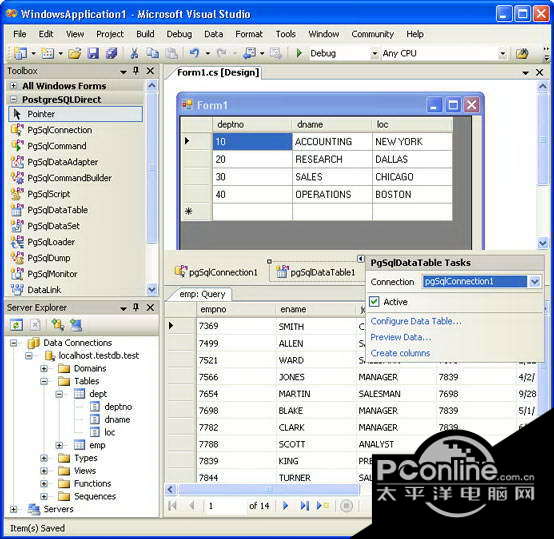Click the designer vertical scrollbar down arrow
Viewport: 554px width, 539px height.
pos(543,243)
